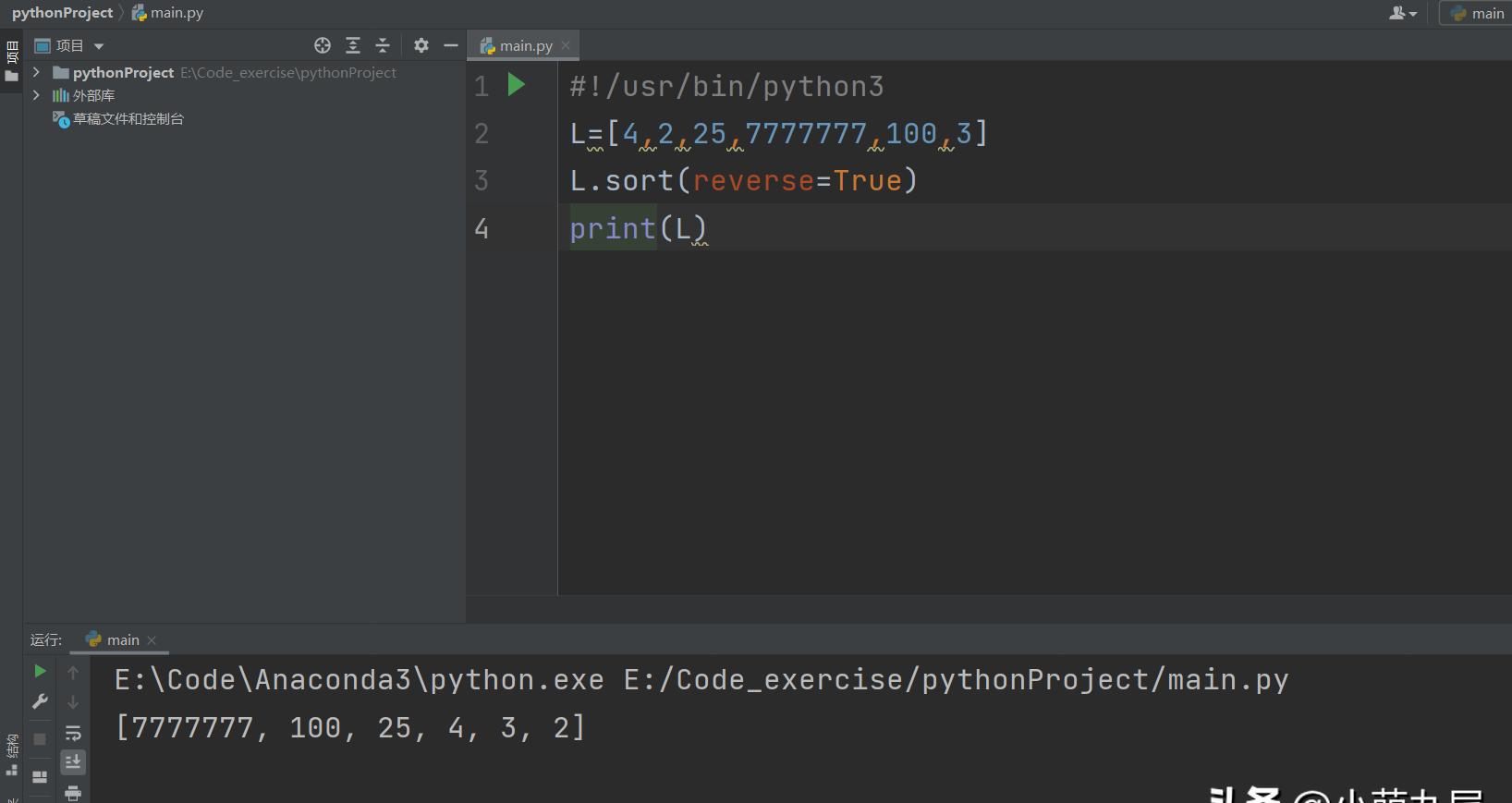Click the print(L) code line
1512x803 pixels.
tap(638, 228)
